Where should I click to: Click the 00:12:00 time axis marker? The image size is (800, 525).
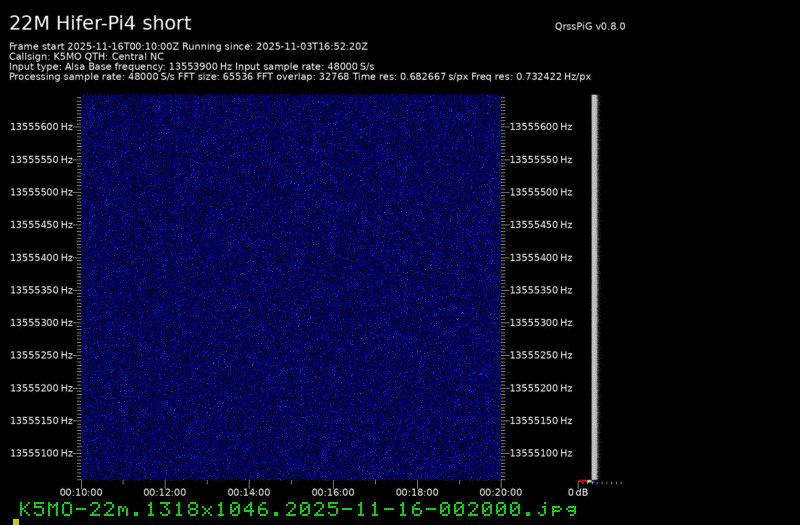(165, 492)
